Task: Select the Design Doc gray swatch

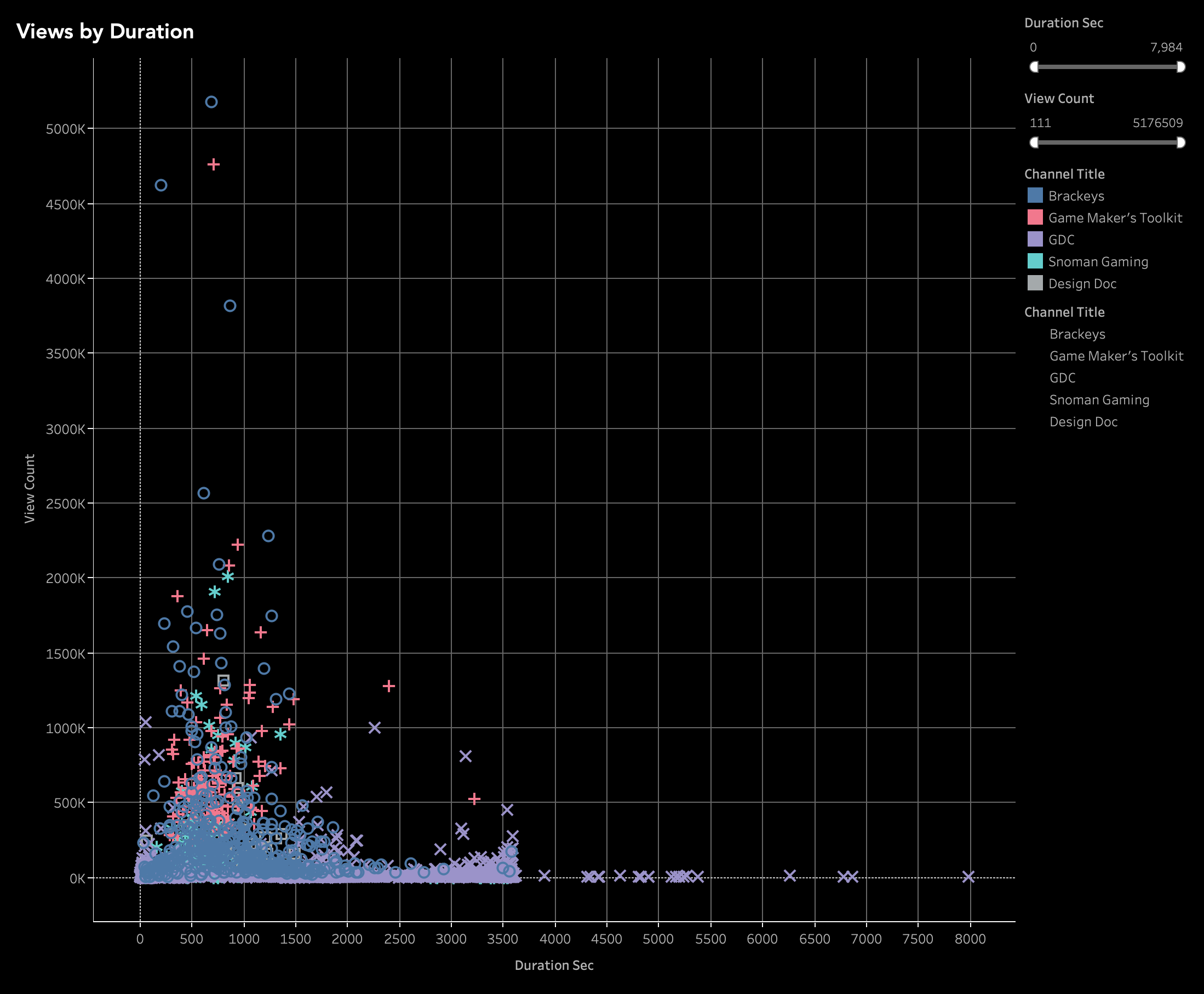Action: pos(1035,283)
